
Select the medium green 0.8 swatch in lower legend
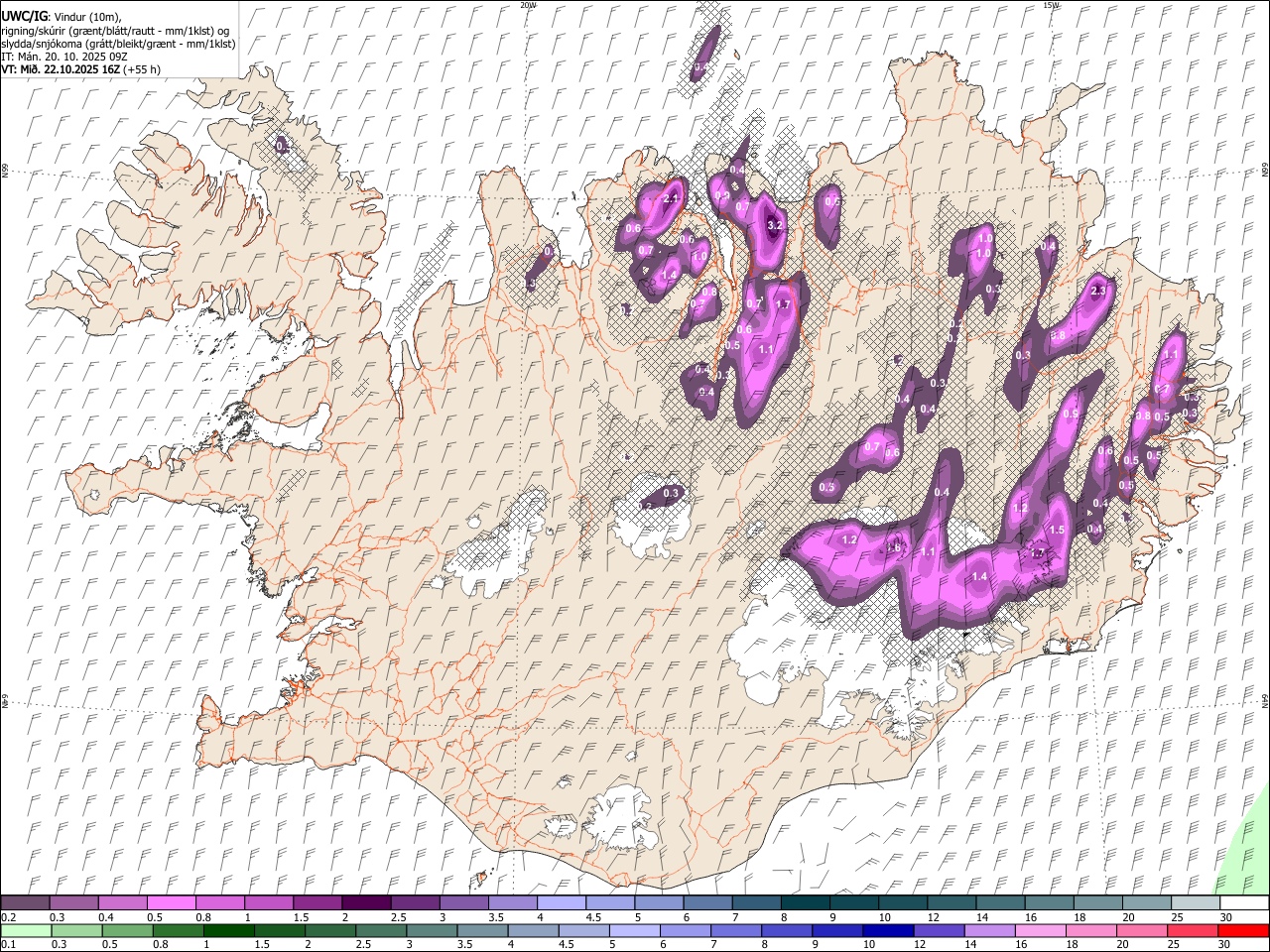click(179, 930)
